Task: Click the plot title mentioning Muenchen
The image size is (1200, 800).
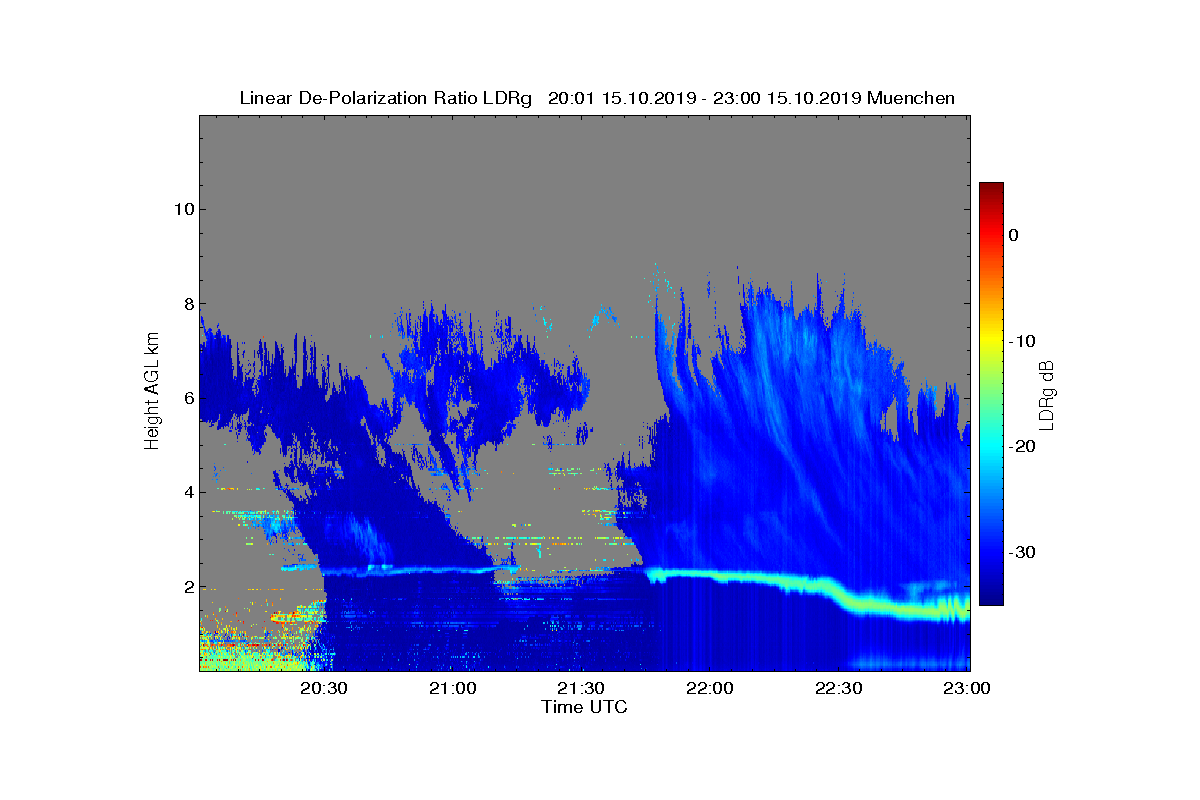Action: (x=597, y=98)
